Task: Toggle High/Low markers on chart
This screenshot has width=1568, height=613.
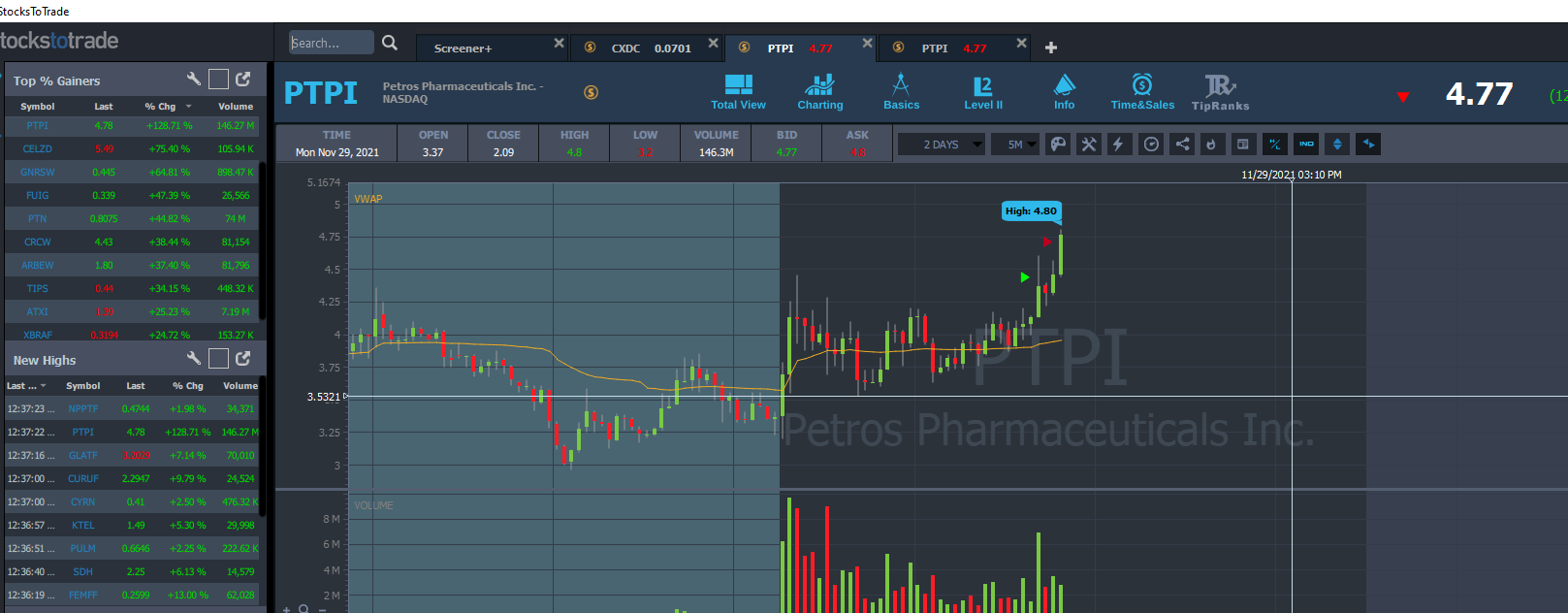Action: click(x=1275, y=145)
